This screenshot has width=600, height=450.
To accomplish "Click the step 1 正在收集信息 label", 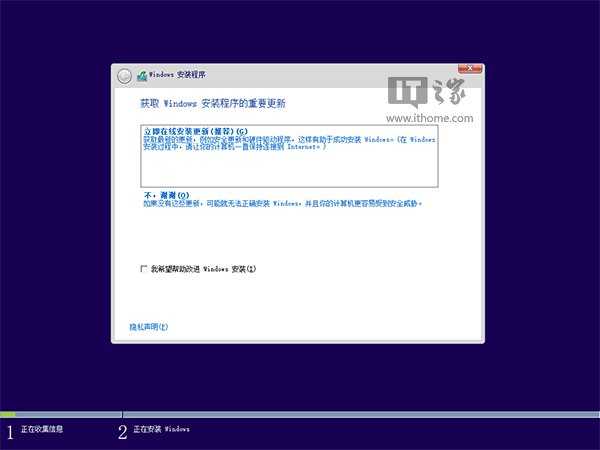I will (42, 429).
